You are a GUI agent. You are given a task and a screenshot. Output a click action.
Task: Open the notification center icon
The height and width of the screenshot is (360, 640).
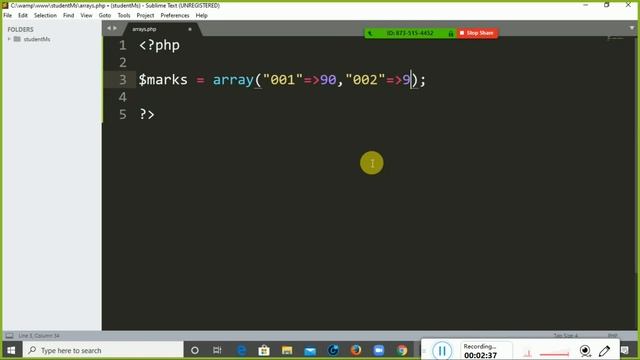[625, 350]
